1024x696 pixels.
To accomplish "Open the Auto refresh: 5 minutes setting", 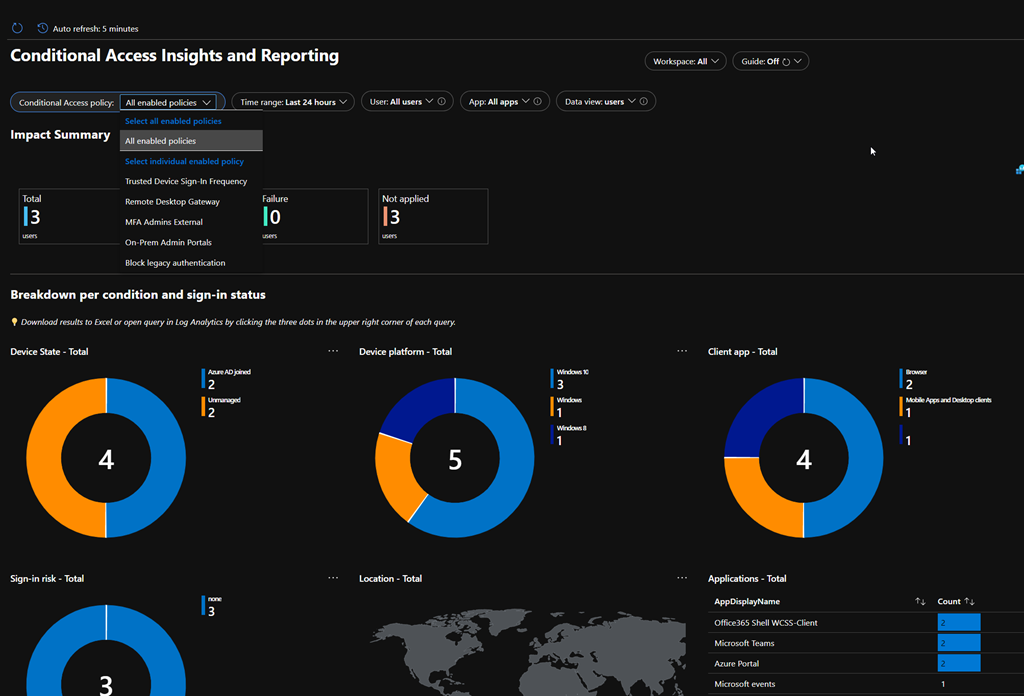I will tap(88, 29).
